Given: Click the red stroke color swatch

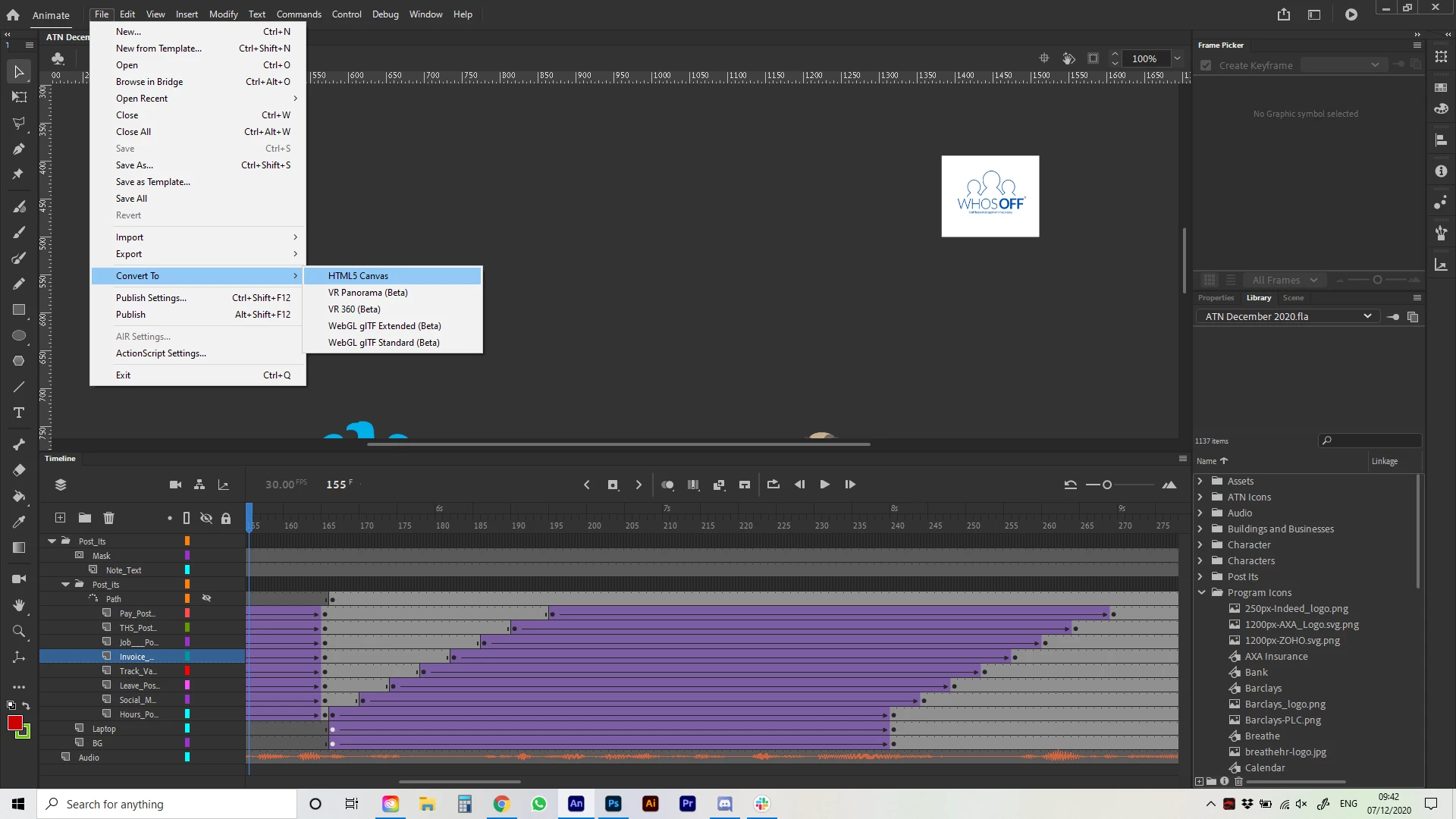Looking at the screenshot, I should (x=15, y=723).
